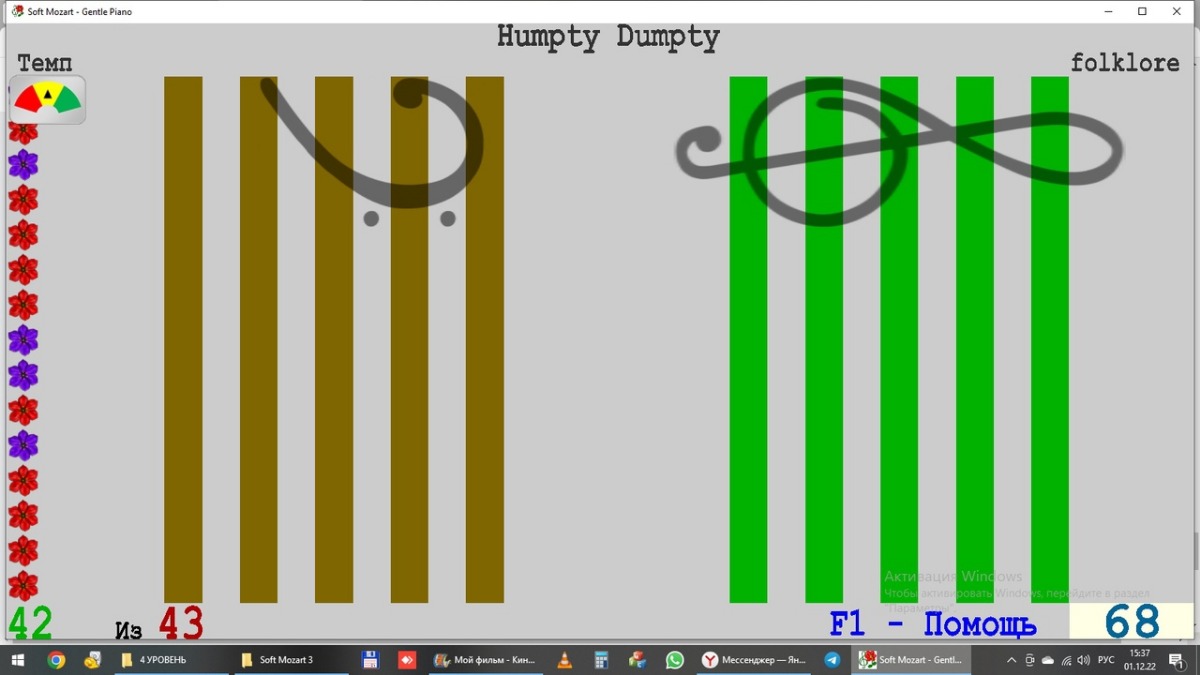1200x675 pixels.
Task: Click the red app icon in taskbar
Action: (x=407, y=660)
